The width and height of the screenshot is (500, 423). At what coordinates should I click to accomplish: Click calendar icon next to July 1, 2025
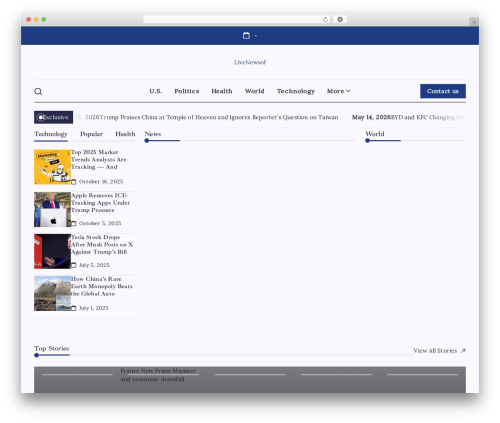click(x=74, y=308)
